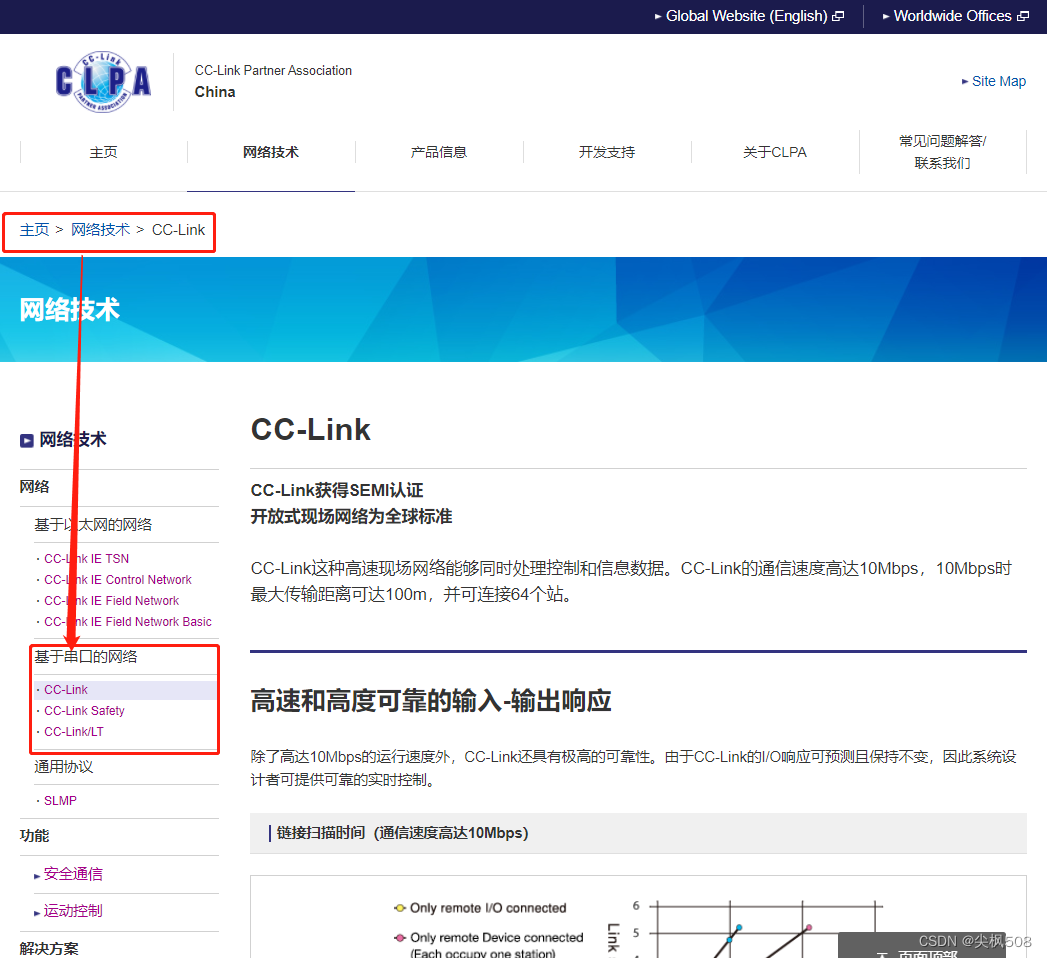
Task: Click the 解决方案 sidebar section heading
Action: (49, 948)
